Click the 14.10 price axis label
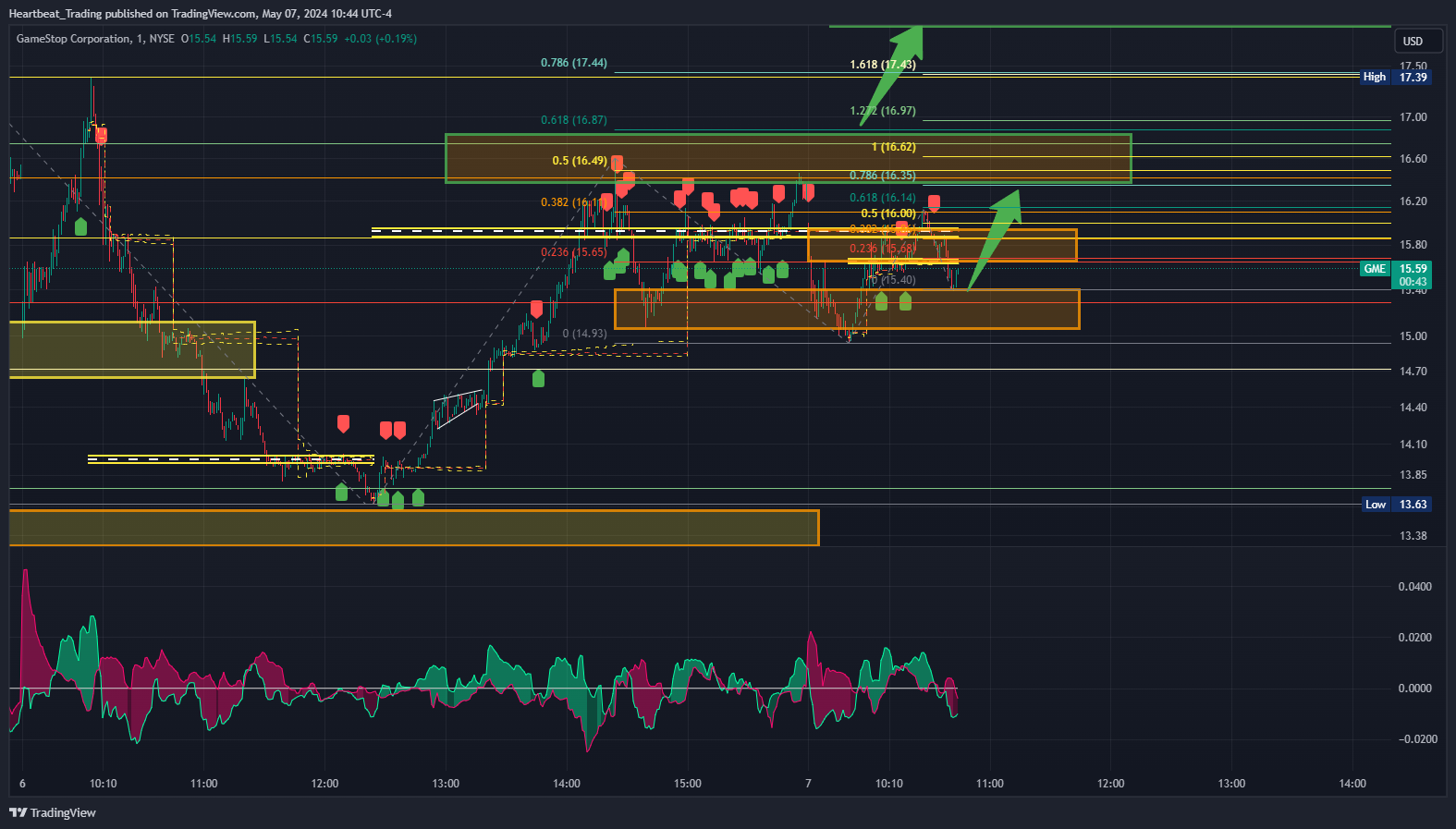The width and height of the screenshot is (1456, 829). (x=1413, y=445)
